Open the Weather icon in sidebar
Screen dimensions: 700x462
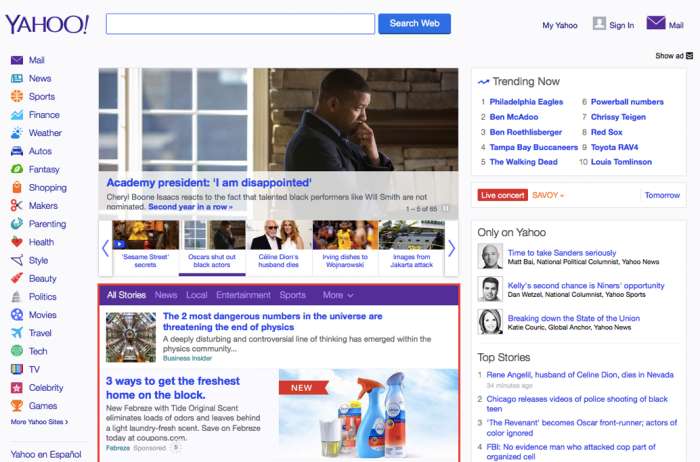pos(17,133)
